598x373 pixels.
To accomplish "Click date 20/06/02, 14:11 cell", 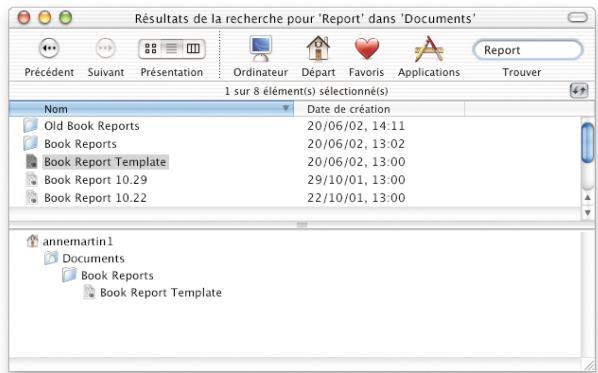I will pos(356,126).
